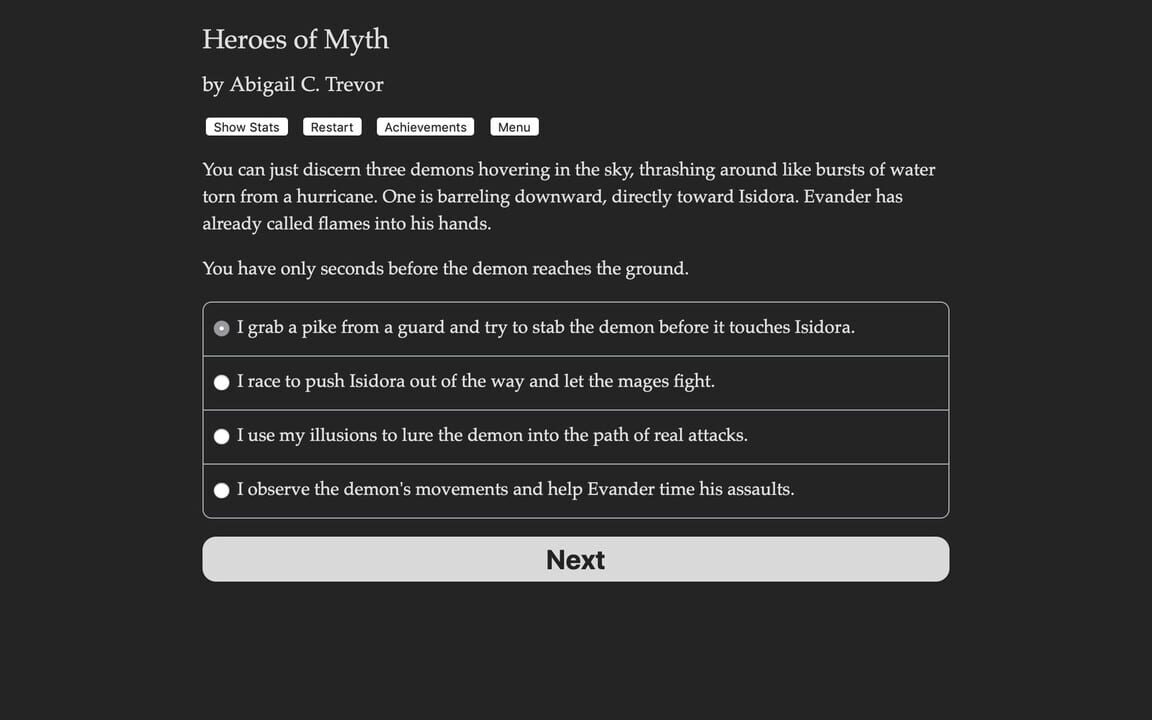
Task: Click the circle next to the Evander timing option
Action: tap(221, 490)
